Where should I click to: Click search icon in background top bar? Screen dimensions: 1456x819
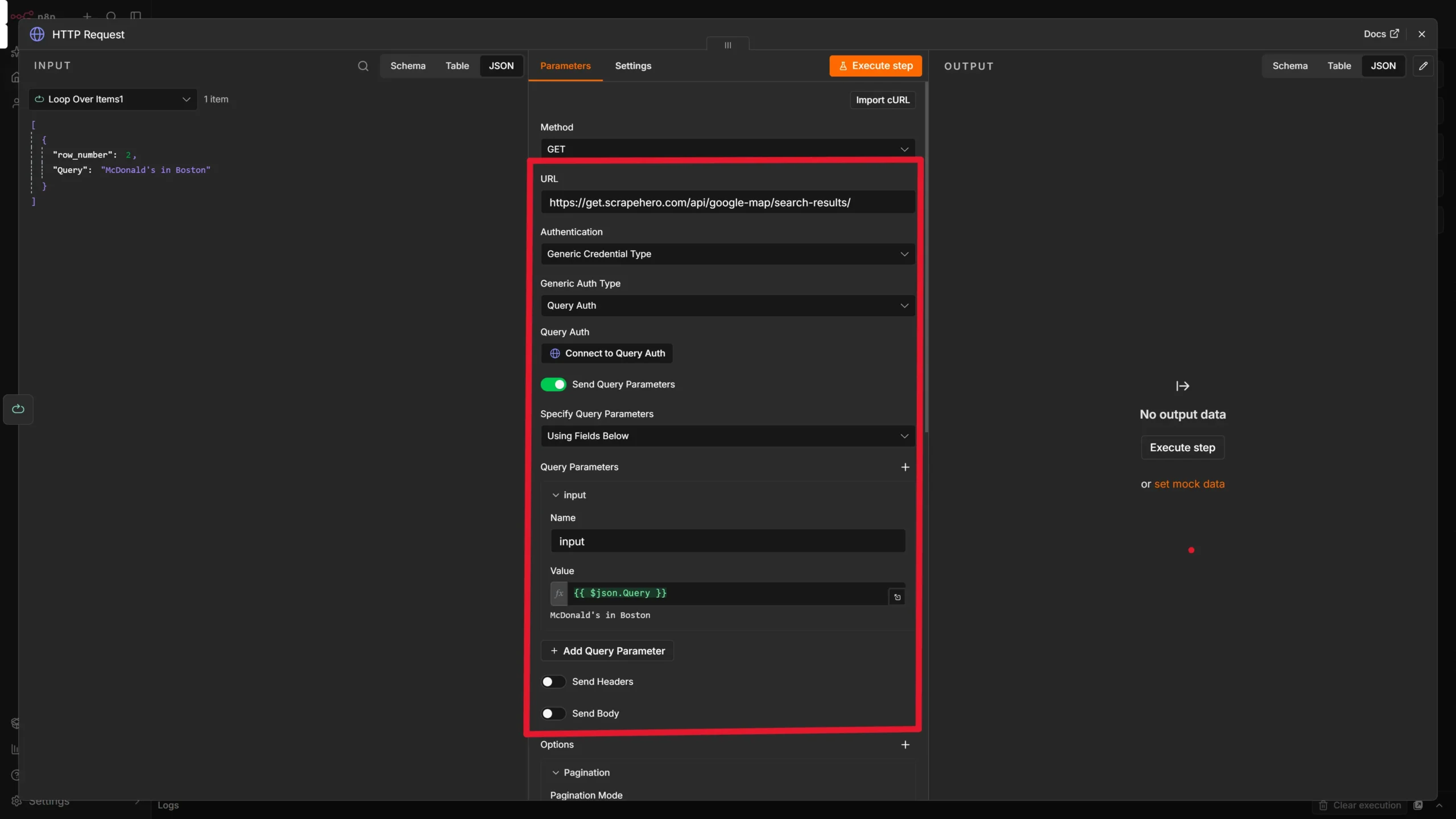(111, 16)
